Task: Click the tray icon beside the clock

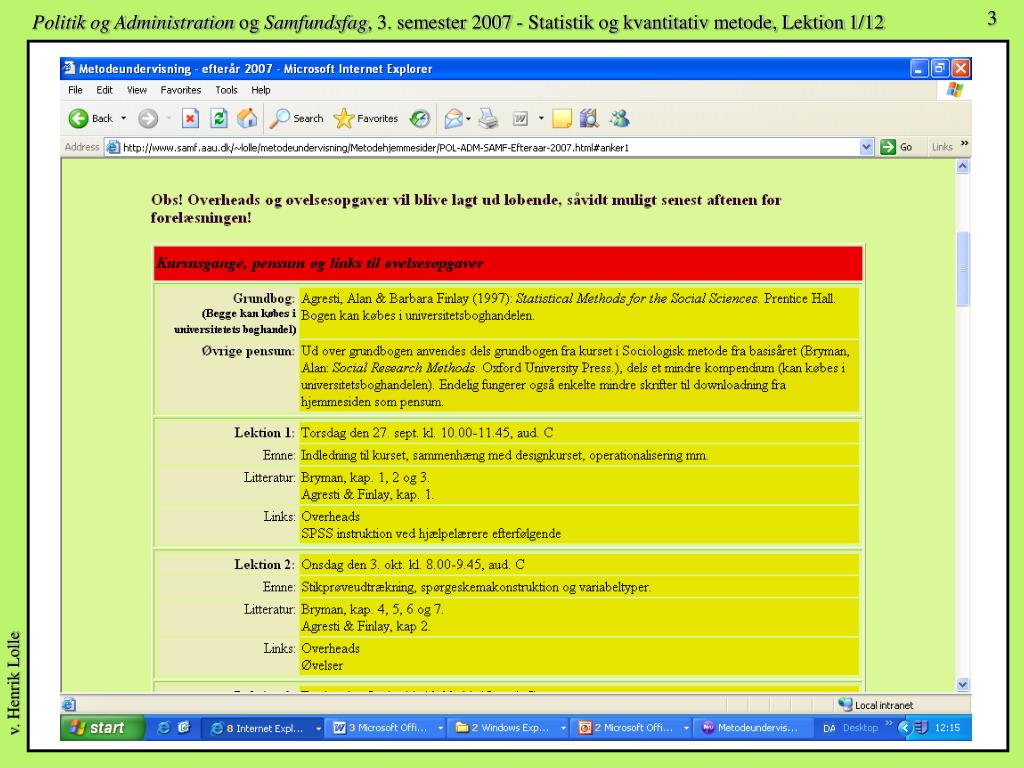Action: [x=921, y=728]
